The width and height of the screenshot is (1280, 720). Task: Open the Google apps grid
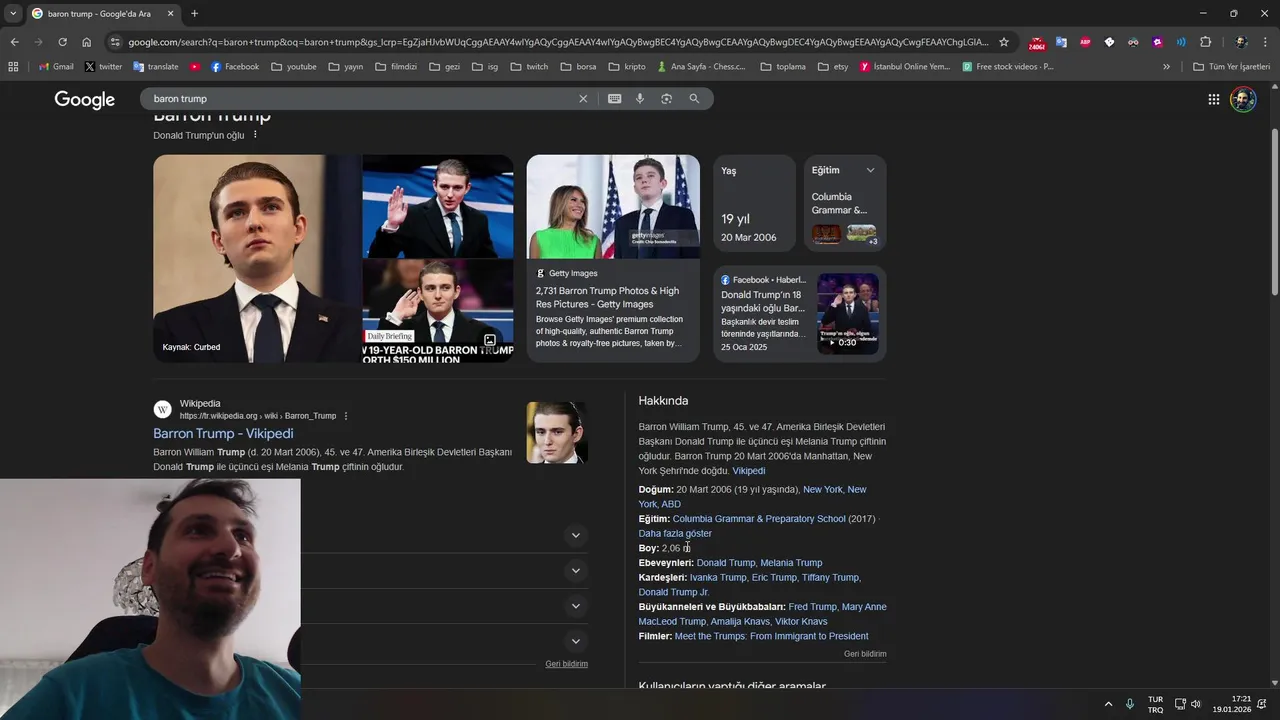click(x=1213, y=99)
